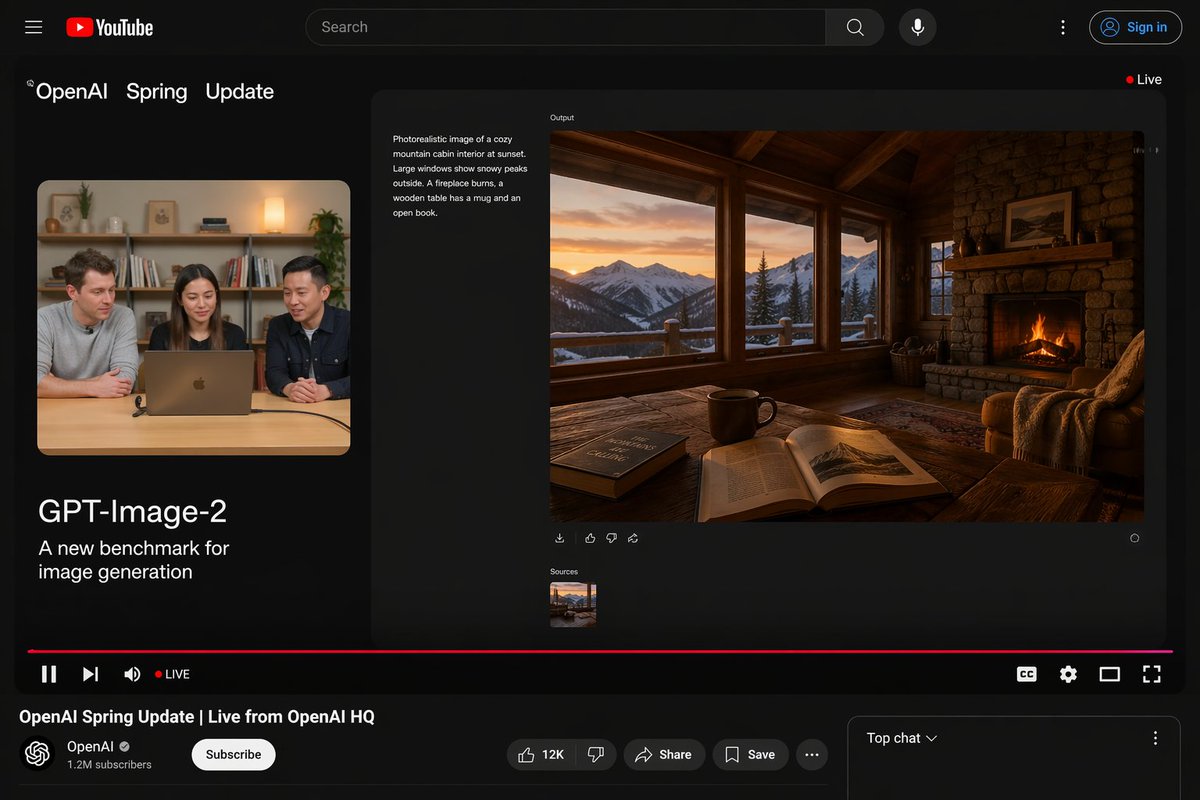The width and height of the screenshot is (1200, 800).
Task: Click share arrow icon under generated image
Action: click(633, 538)
